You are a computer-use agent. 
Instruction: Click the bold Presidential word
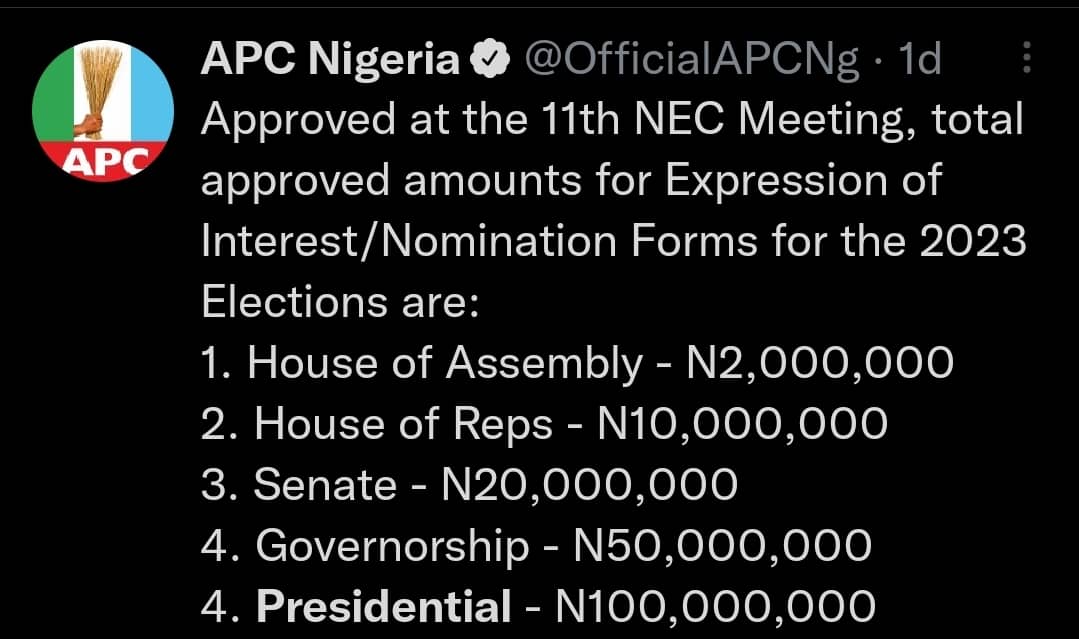click(x=384, y=607)
